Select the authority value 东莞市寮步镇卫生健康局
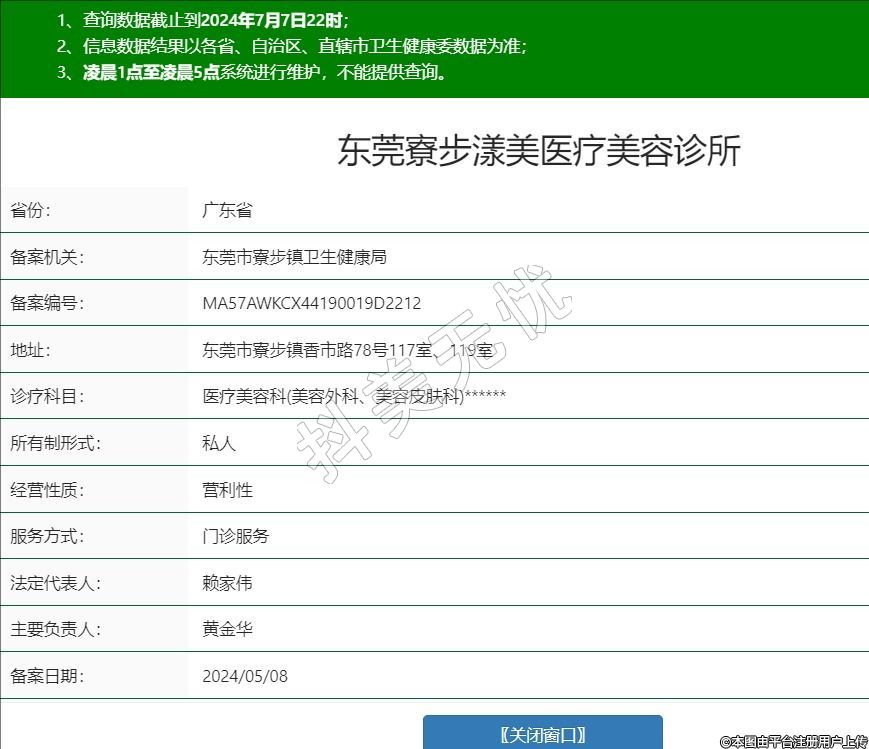The image size is (869, 749). [294, 257]
